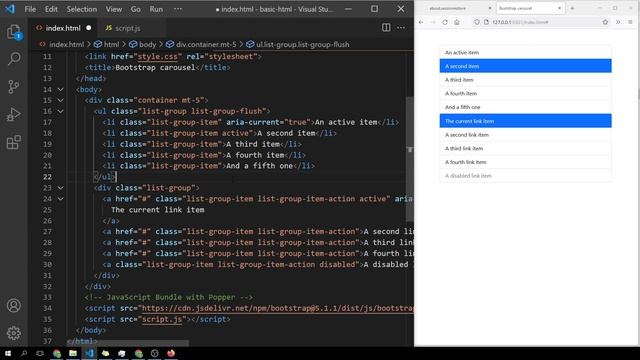The width and height of the screenshot is (640, 360).
Task: Open div.container.mt-5 breadcrumb
Action: [x=201, y=44]
